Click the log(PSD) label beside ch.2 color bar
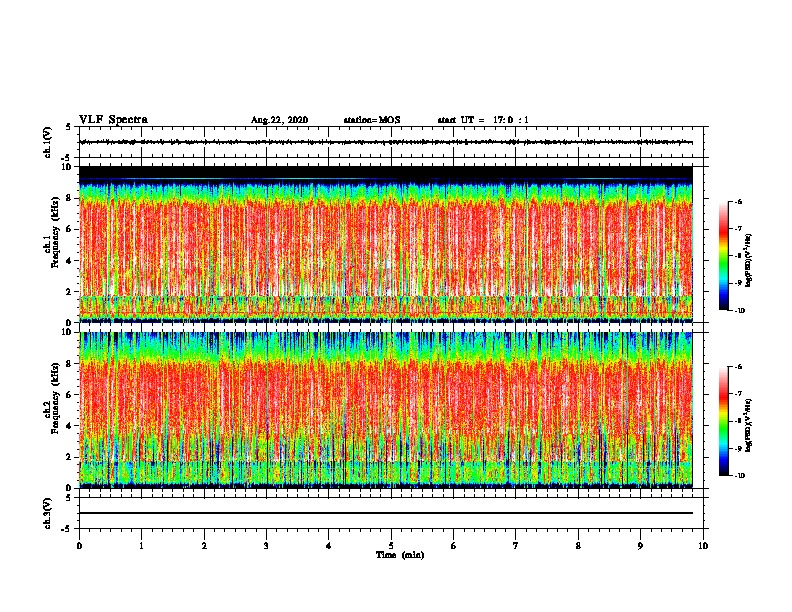 point(749,425)
